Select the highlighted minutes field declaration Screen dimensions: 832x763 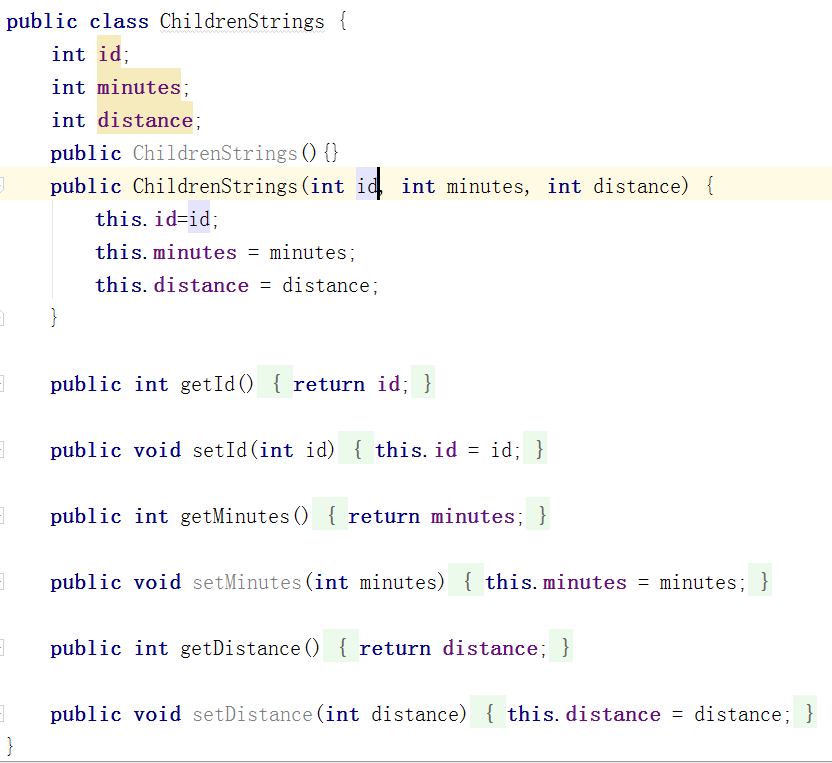[x=139, y=87]
